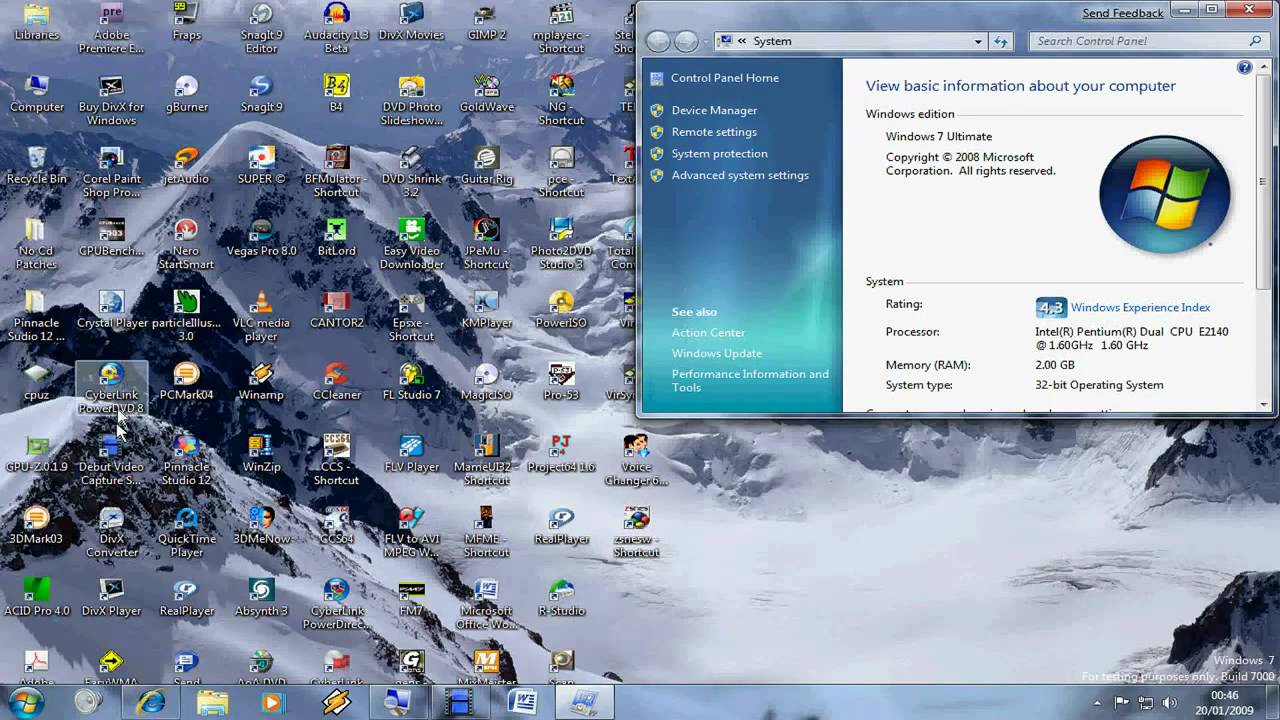
Task: Select the R-Studio desktop icon
Action: click(x=561, y=598)
